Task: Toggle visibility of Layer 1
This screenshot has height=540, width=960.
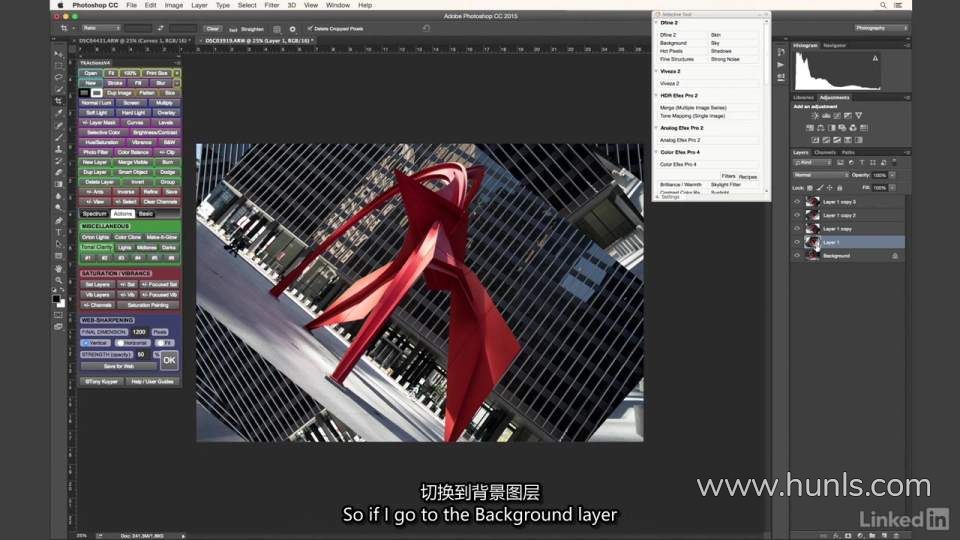Action: click(797, 242)
